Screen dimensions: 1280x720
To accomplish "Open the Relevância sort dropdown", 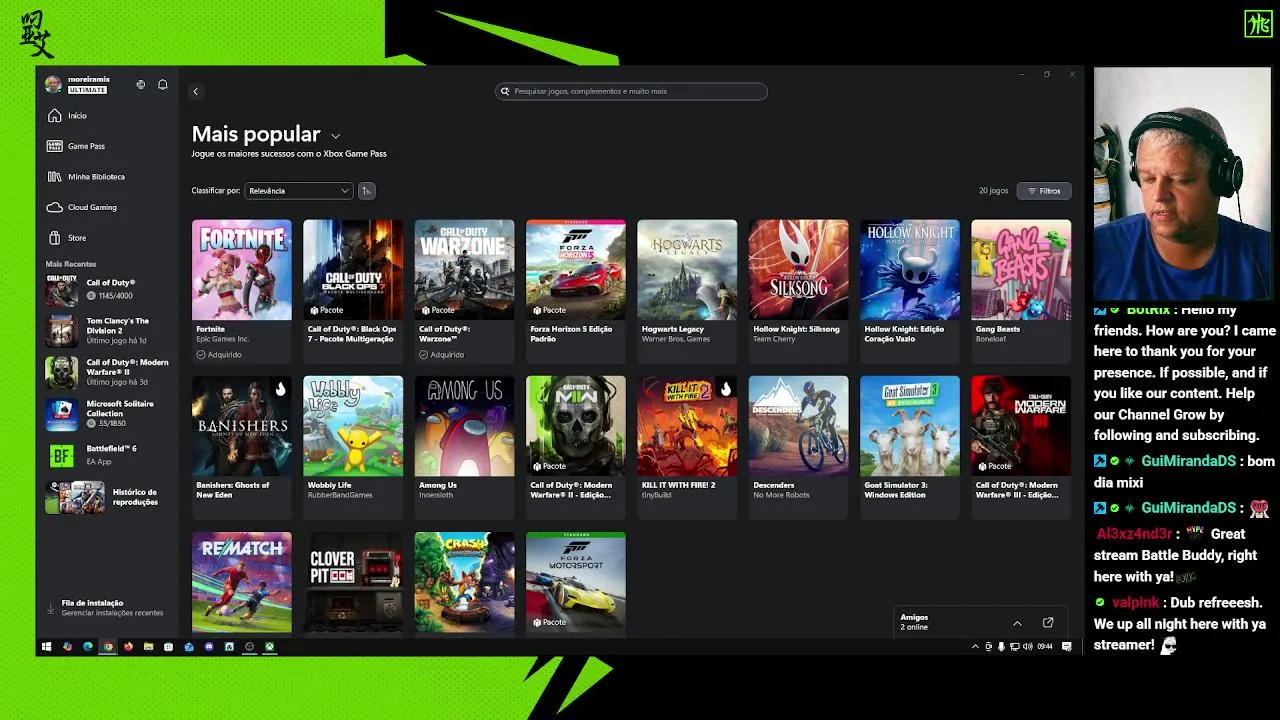I will click(298, 190).
